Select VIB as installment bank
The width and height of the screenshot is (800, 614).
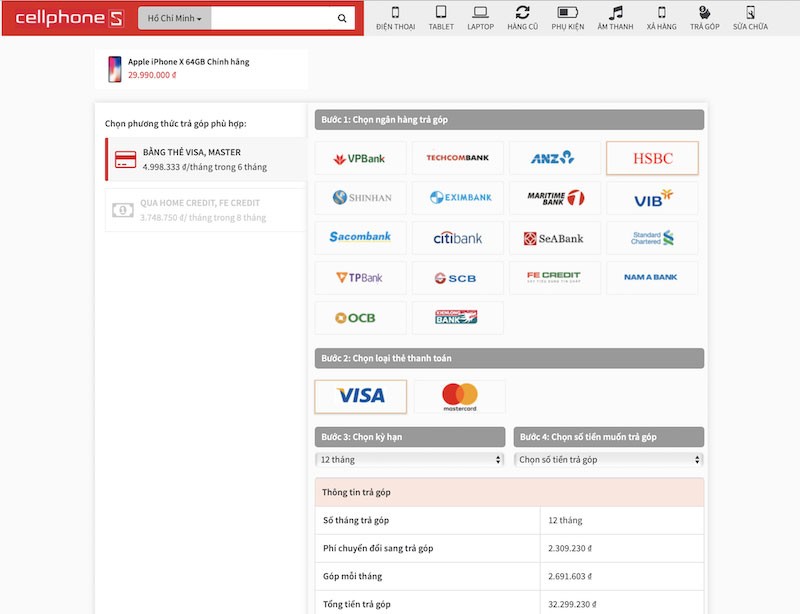[x=652, y=198]
